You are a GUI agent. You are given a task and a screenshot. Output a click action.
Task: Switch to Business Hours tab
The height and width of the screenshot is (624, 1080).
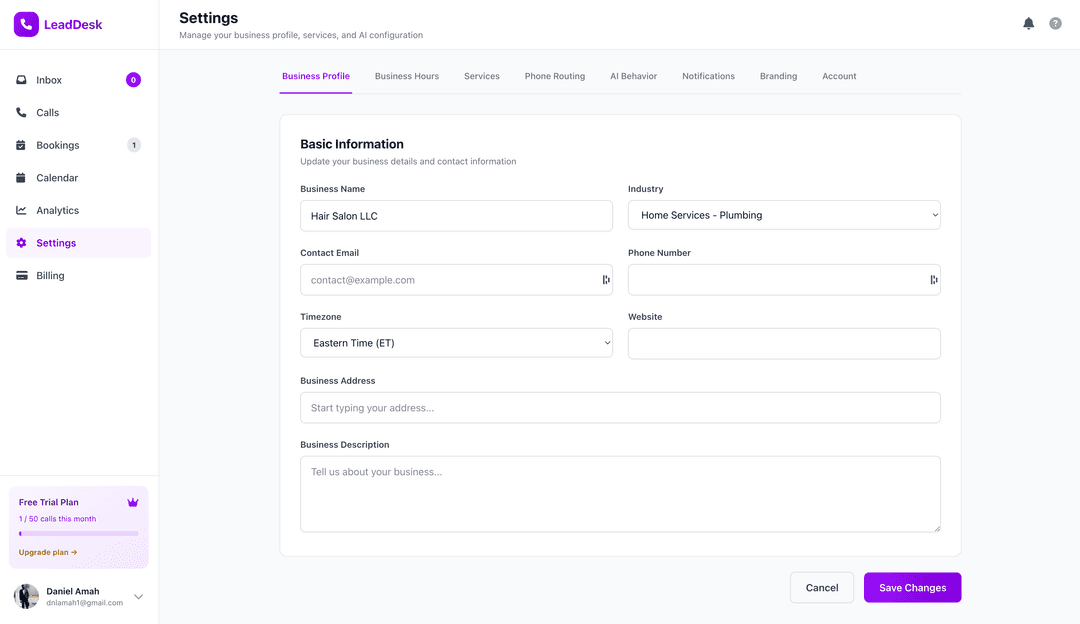[406, 76]
